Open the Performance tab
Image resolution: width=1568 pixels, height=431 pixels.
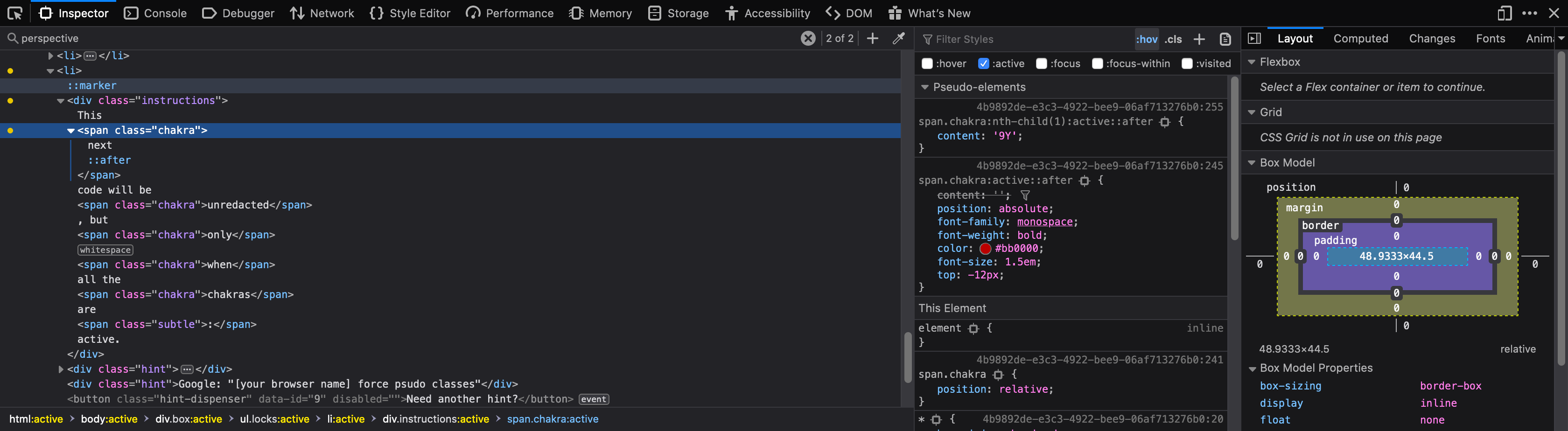[x=510, y=13]
